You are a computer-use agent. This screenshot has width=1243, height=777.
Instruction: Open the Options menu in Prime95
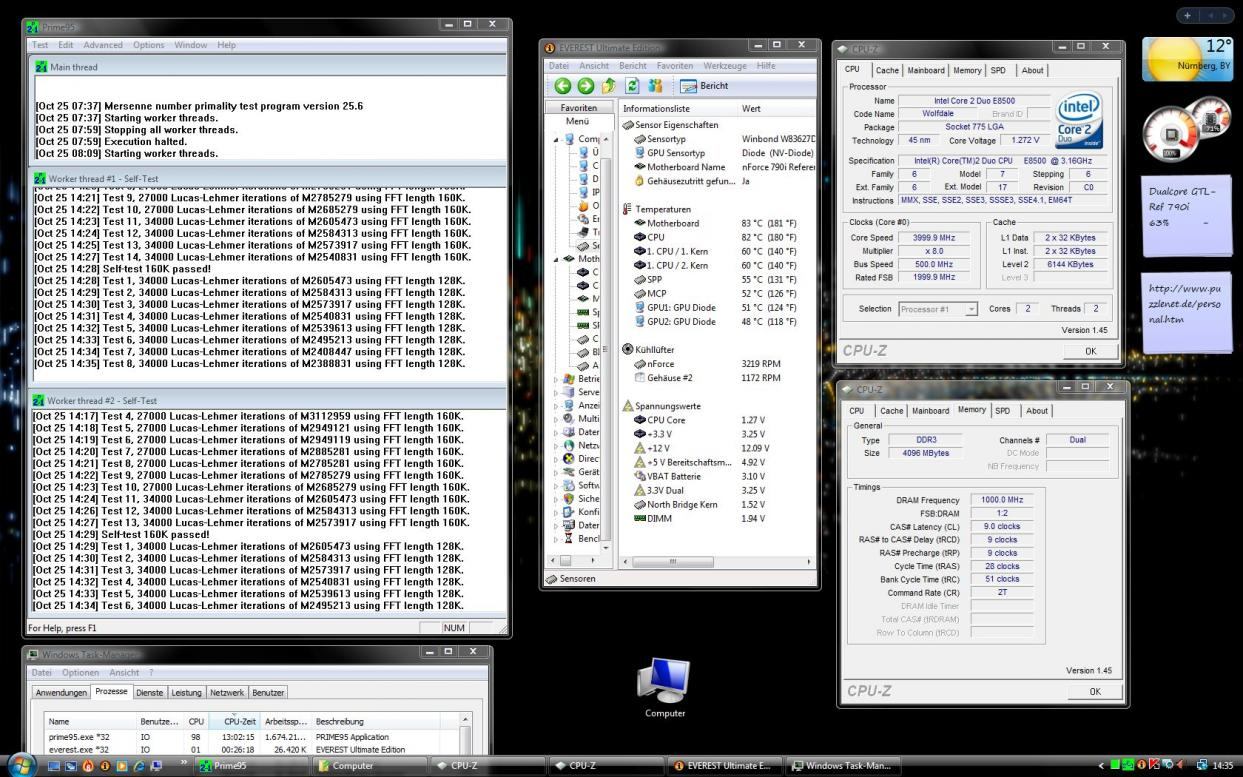pyautogui.click(x=148, y=45)
